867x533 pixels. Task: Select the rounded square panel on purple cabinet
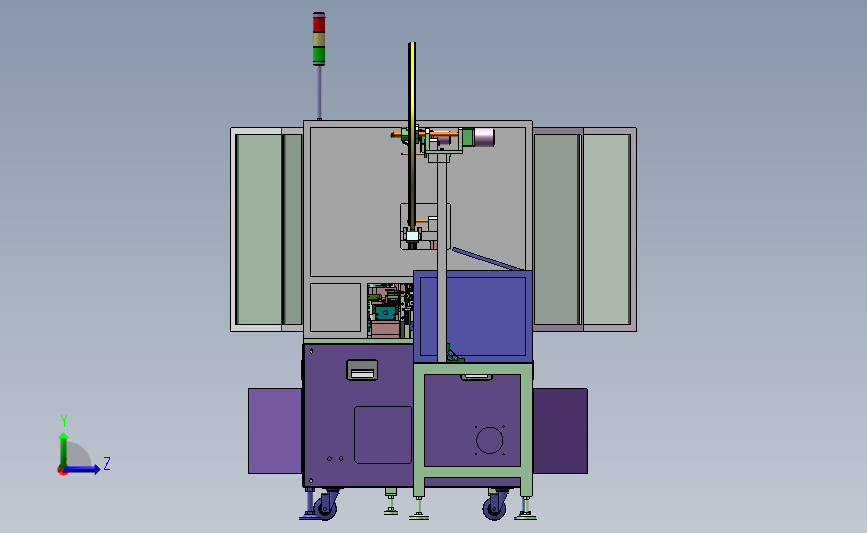[383, 435]
